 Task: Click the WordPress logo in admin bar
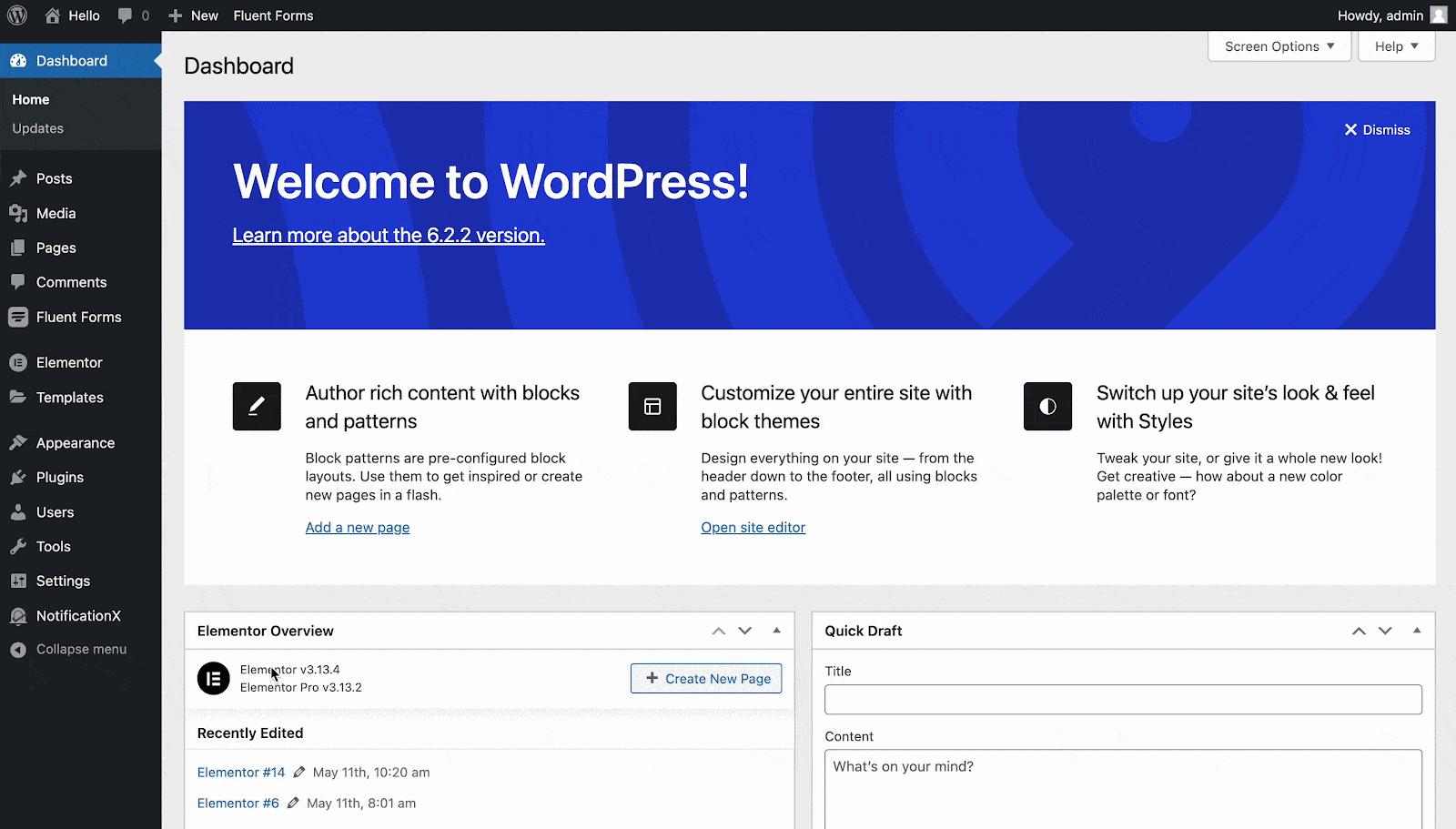click(x=17, y=15)
